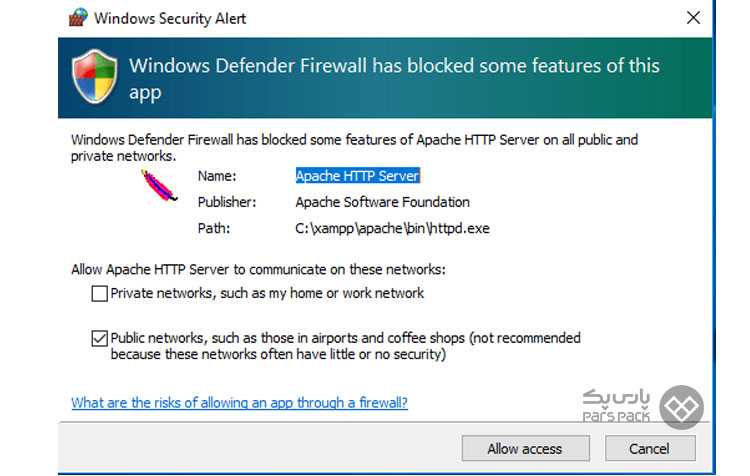Open the firewall risks help link
This screenshot has width=750, height=476.
click(239, 403)
